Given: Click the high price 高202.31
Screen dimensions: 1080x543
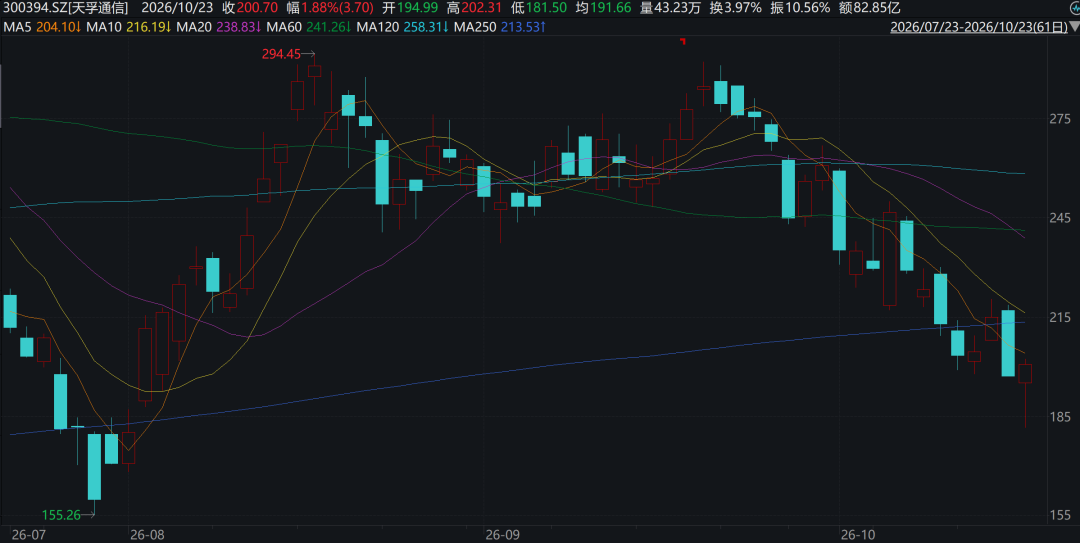Looking at the screenshot, I should (474, 8).
